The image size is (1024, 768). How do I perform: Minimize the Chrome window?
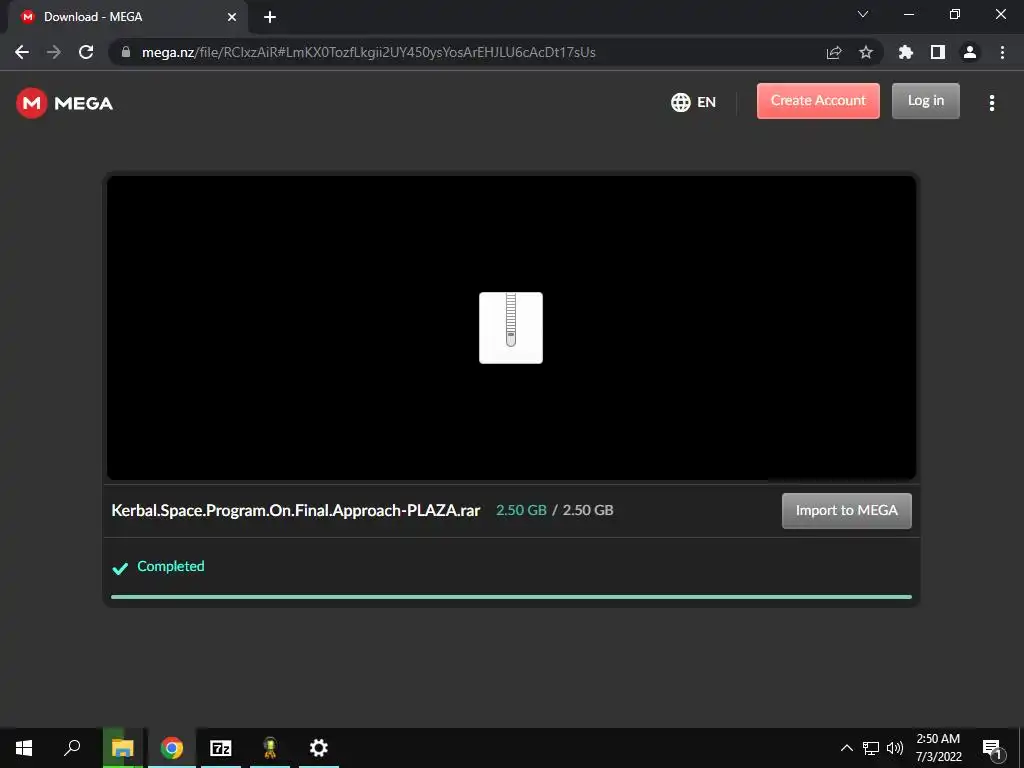point(909,14)
